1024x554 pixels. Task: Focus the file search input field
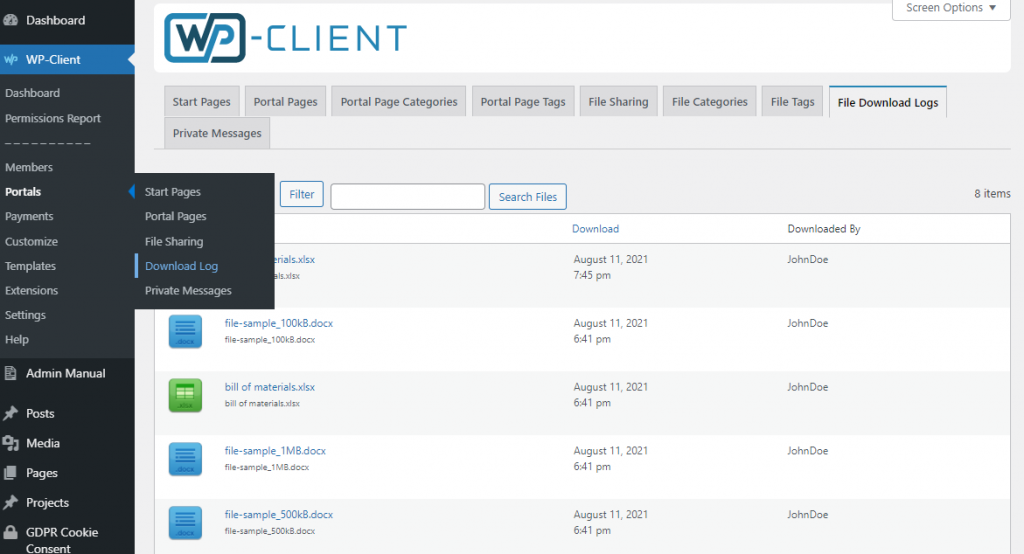pyautogui.click(x=408, y=197)
